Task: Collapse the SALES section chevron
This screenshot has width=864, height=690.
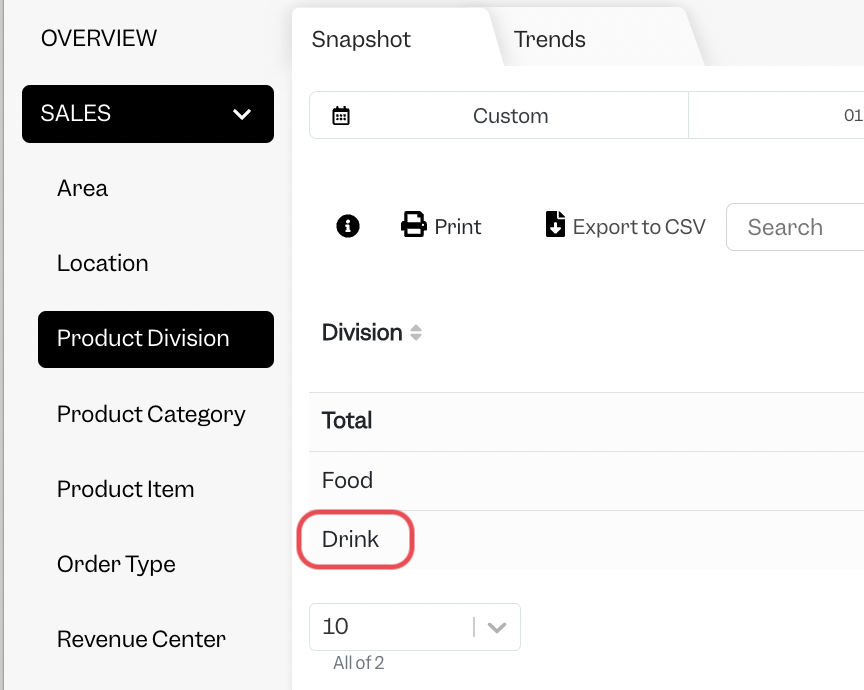Action: coord(242,114)
